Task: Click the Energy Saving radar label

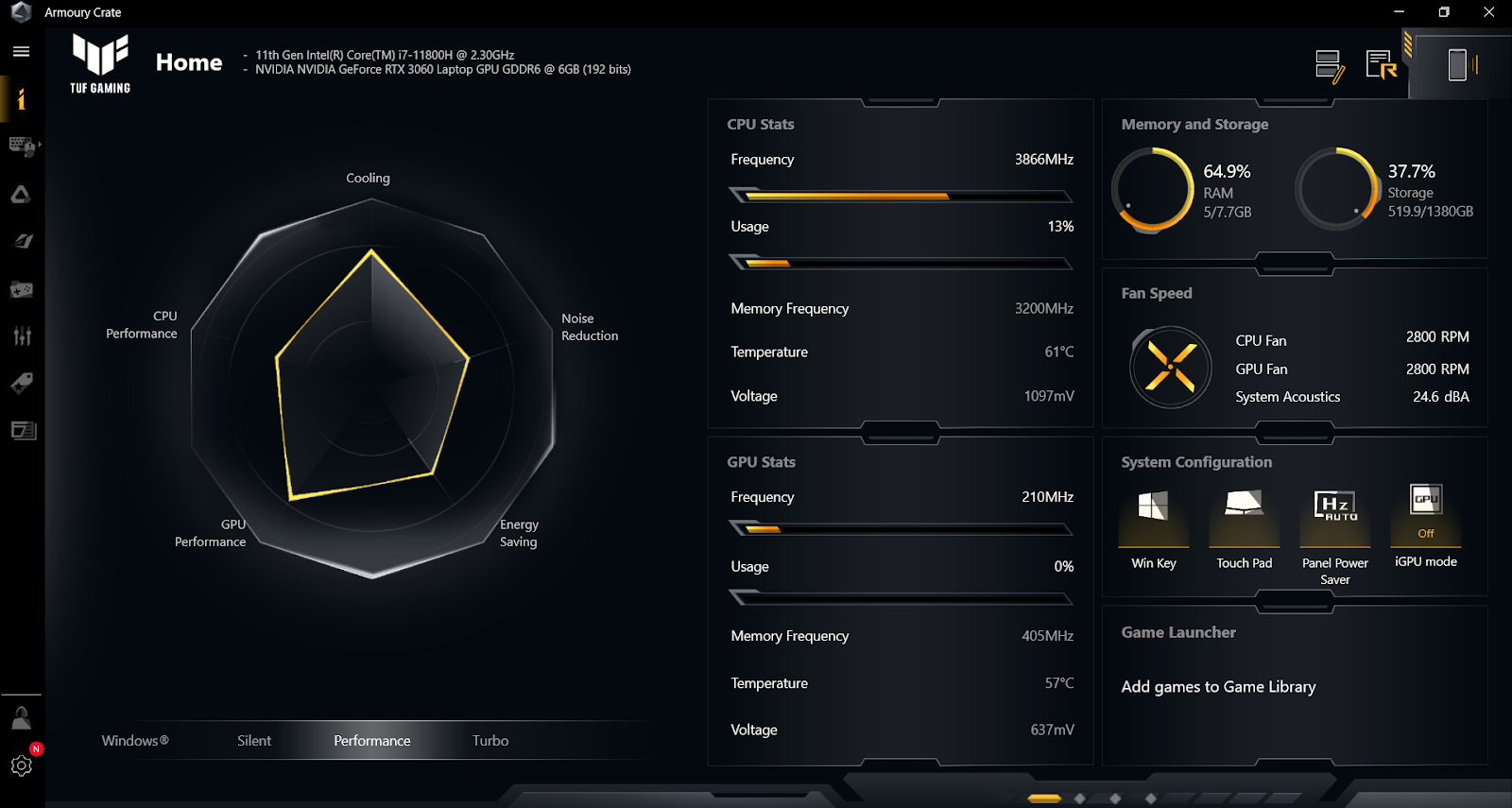Action: pos(519,533)
